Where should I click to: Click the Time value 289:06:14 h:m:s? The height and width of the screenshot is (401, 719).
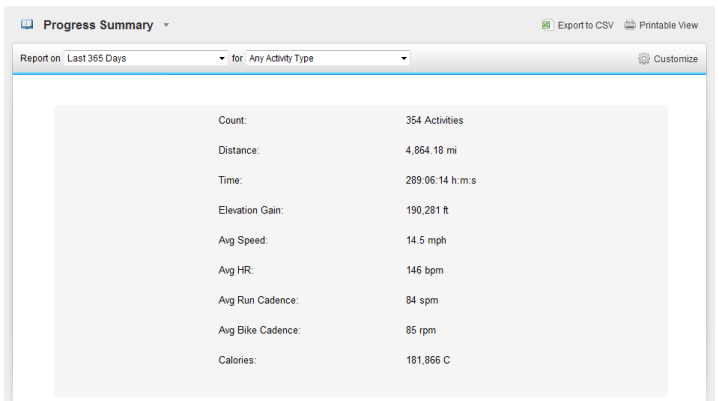[x=441, y=180]
